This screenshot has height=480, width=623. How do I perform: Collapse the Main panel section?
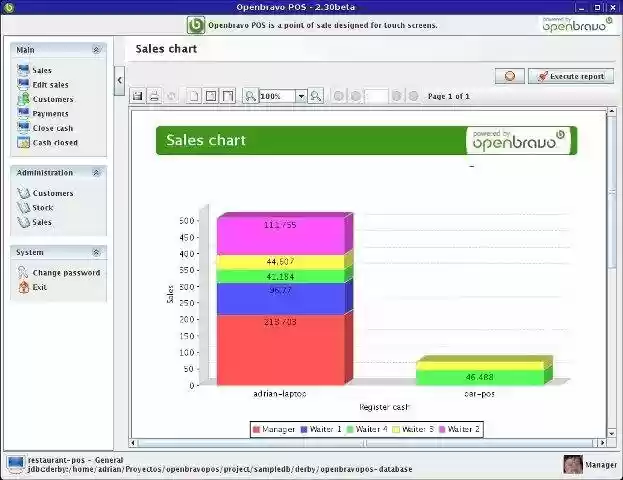click(96, 50)
